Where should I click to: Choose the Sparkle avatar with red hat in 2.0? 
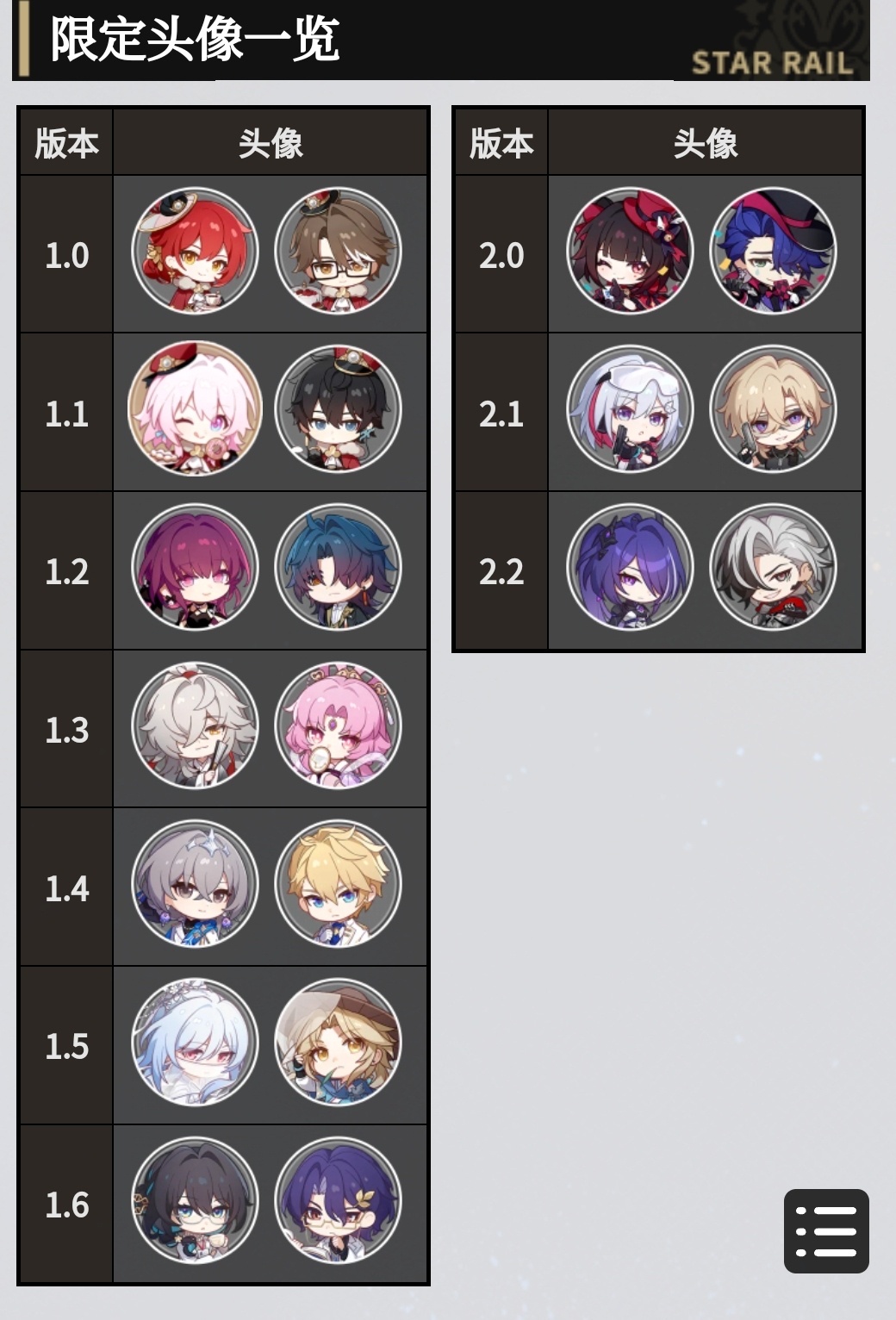point(631,252)
